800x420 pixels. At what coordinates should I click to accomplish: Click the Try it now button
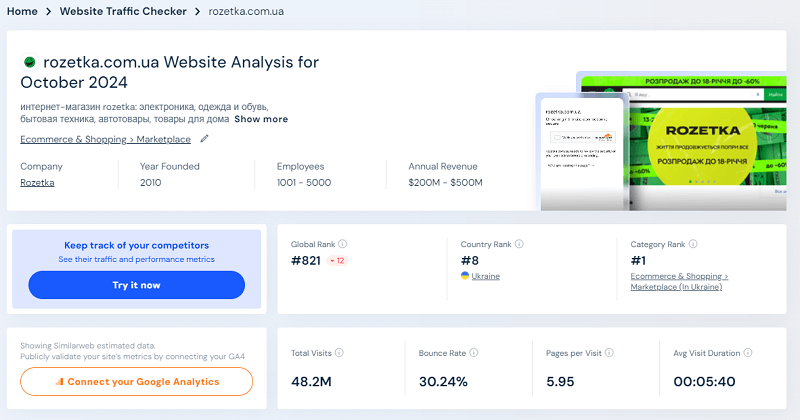pos(136,285)
